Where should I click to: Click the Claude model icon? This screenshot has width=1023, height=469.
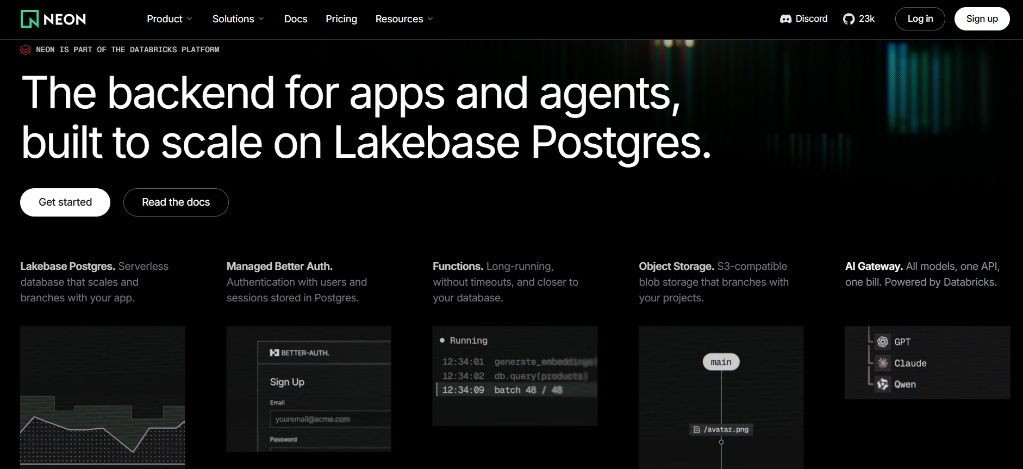tap(883, 363)
